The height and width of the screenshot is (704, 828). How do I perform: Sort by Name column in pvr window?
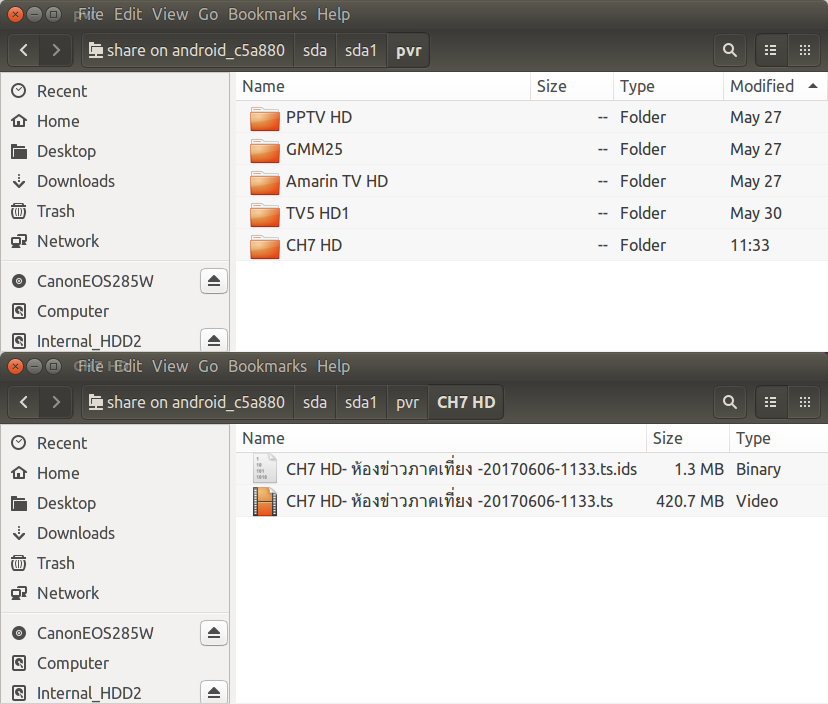383,86
